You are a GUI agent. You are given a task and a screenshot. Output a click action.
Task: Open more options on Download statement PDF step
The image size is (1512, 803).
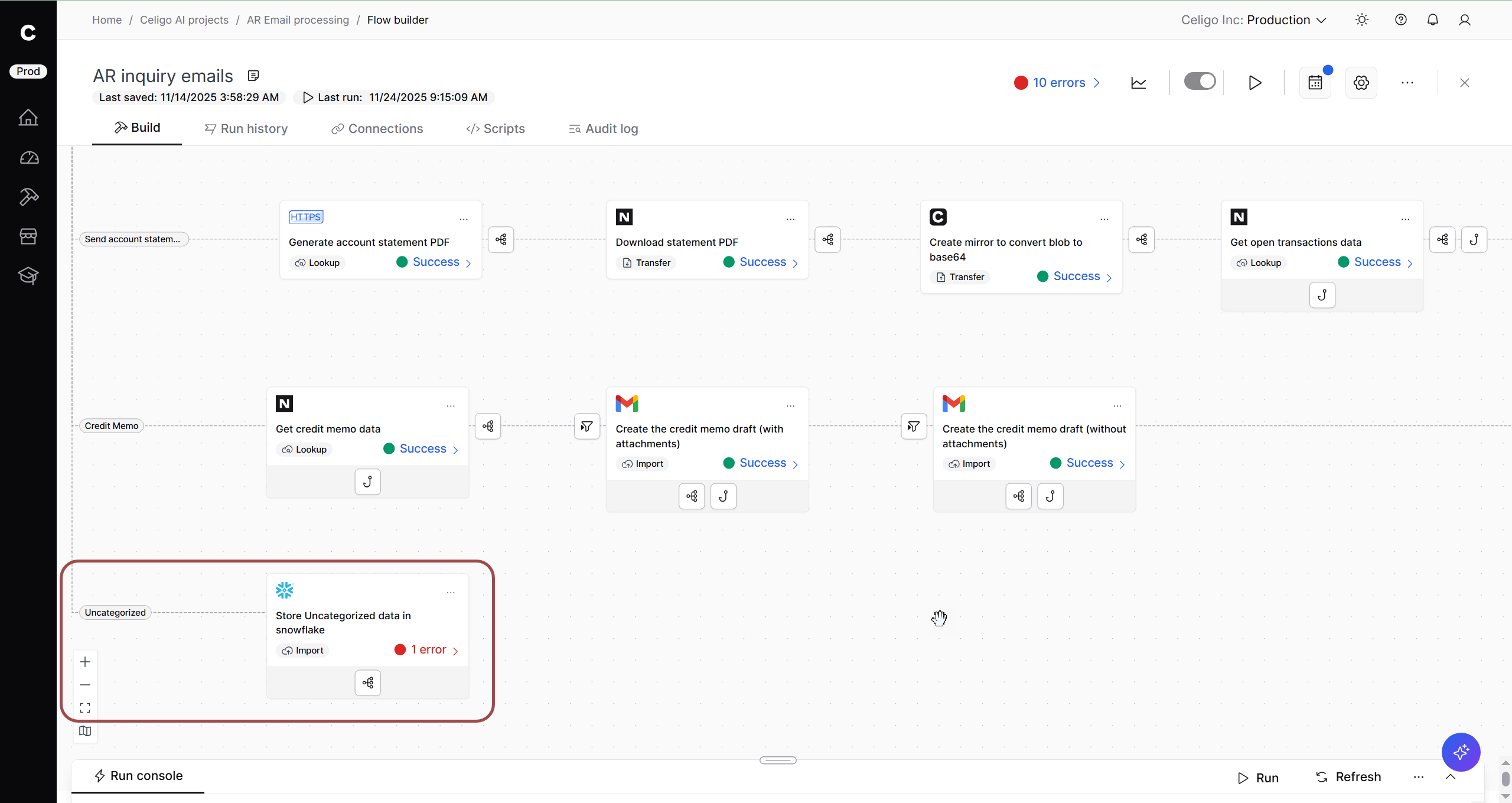point(790,219)
